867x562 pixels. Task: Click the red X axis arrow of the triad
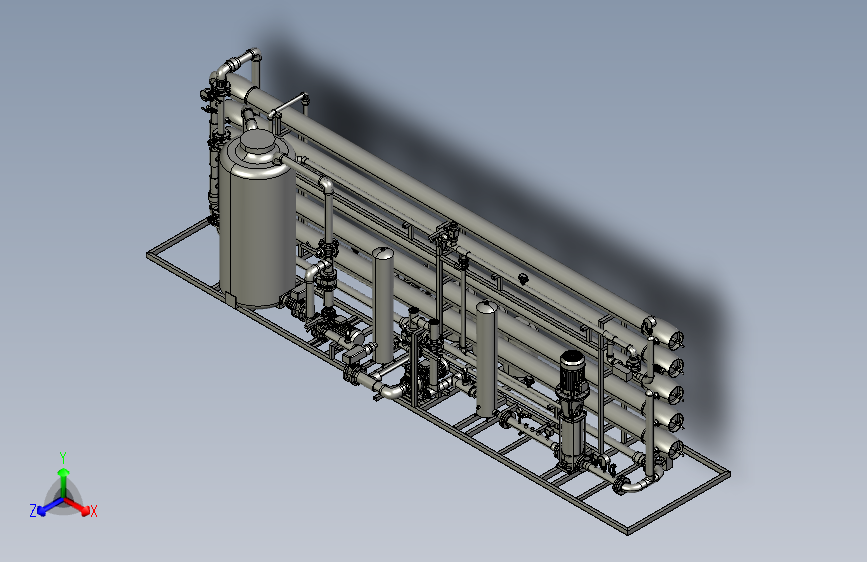pos(77,506)
